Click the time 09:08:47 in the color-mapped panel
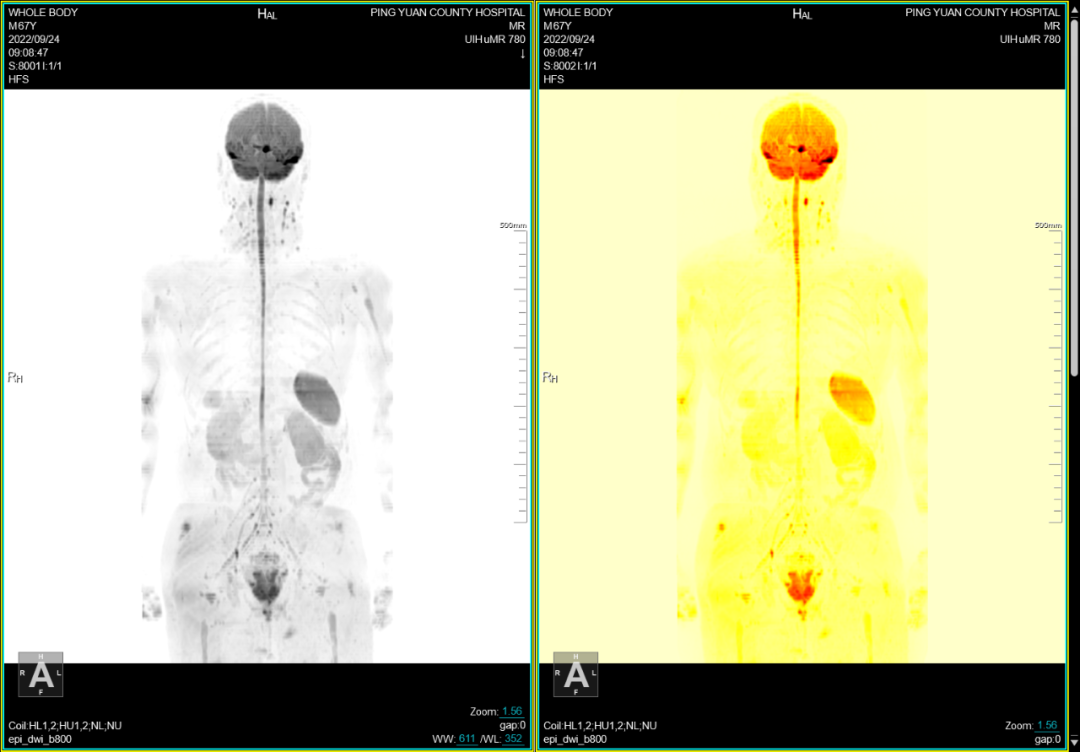 (563, 52)
